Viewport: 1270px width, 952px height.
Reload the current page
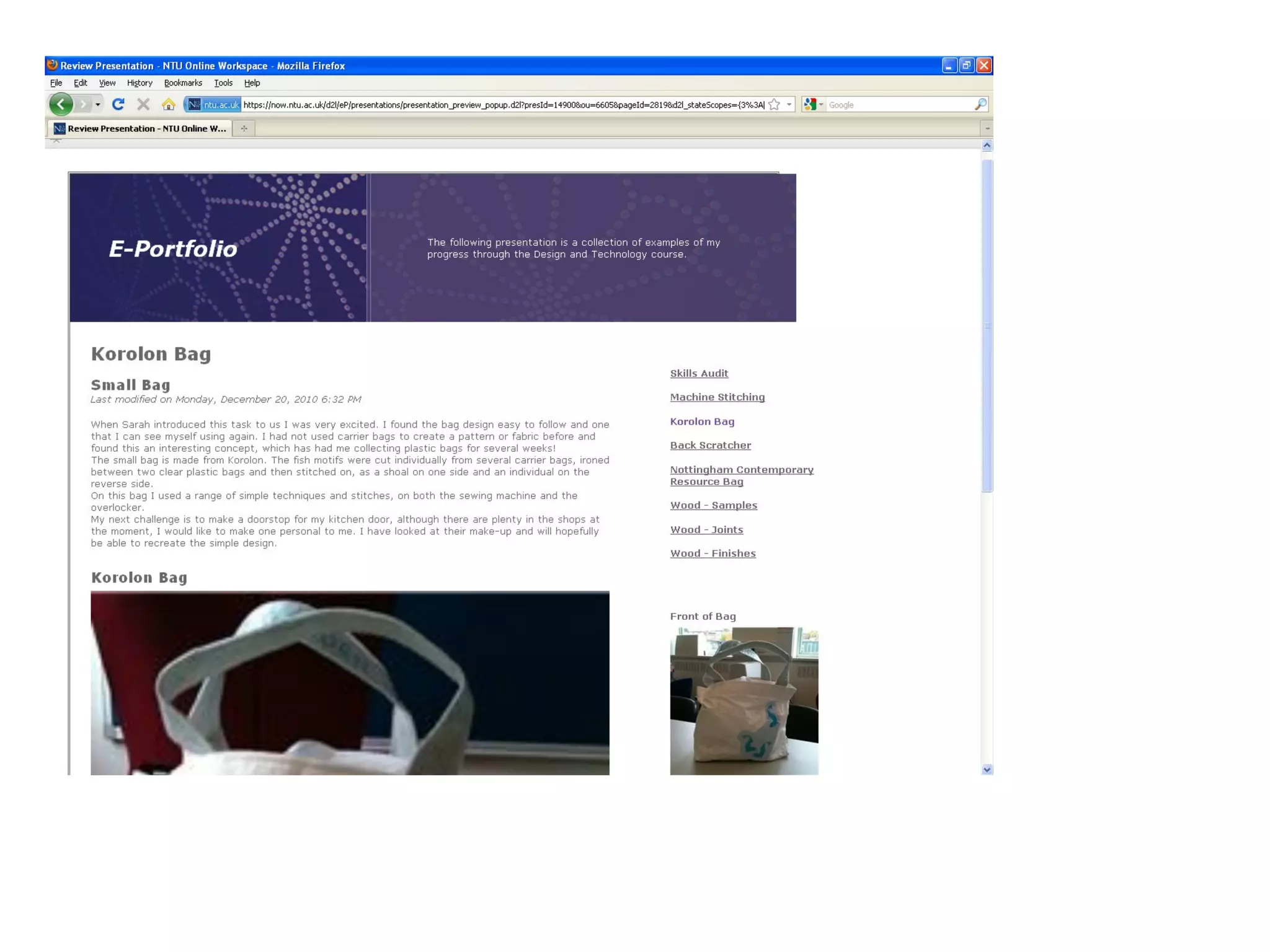118,104
